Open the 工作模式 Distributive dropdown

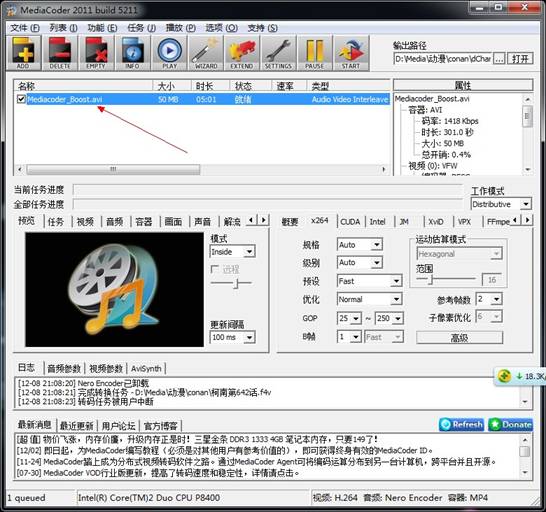(x=526, y=204)
